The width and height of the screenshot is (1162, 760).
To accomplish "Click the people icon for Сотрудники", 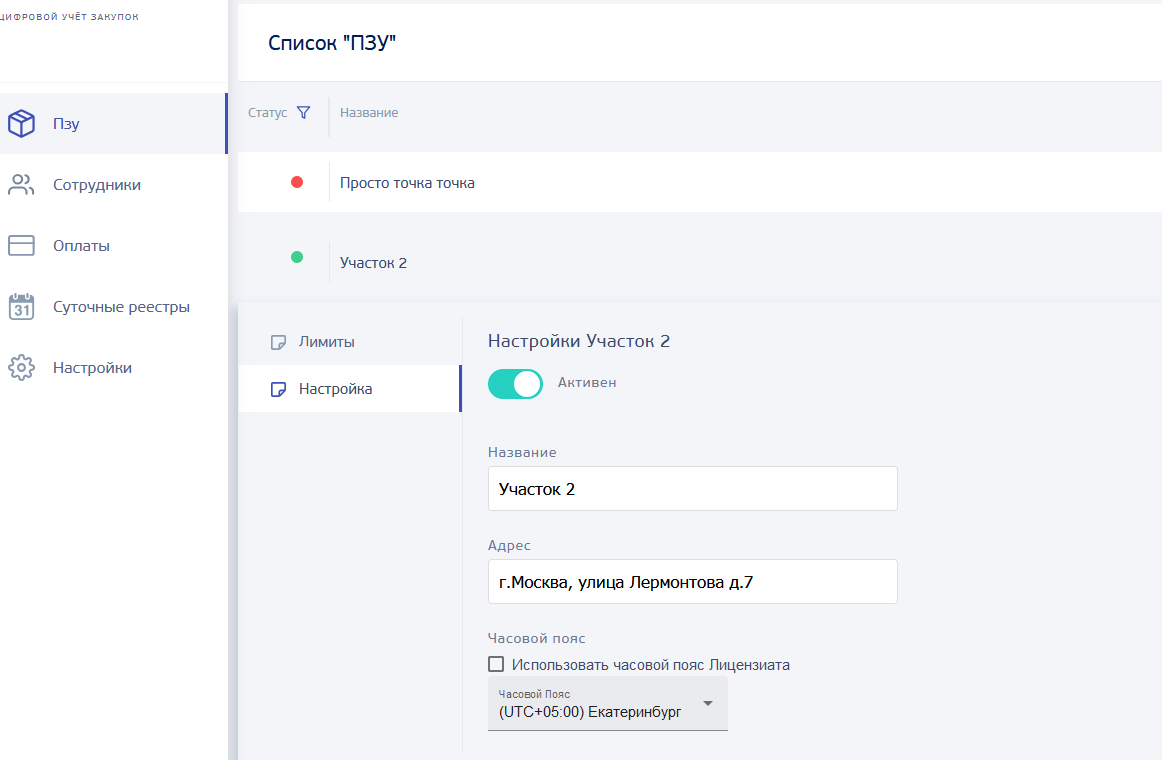I will pyautogui.click(x=21, y=185).
